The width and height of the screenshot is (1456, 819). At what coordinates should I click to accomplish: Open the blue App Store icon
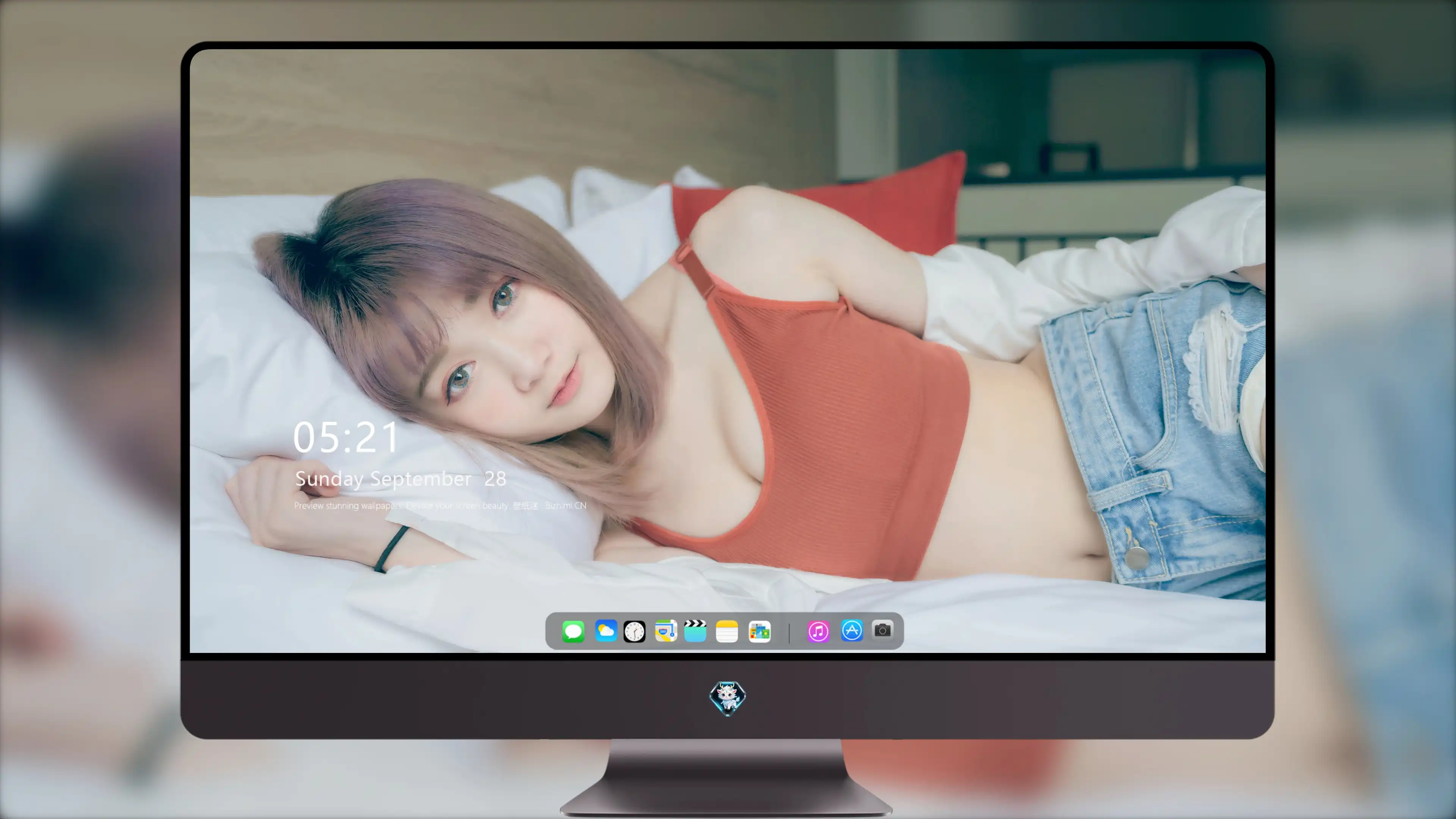pyautogui.click(x=852, y=630)
